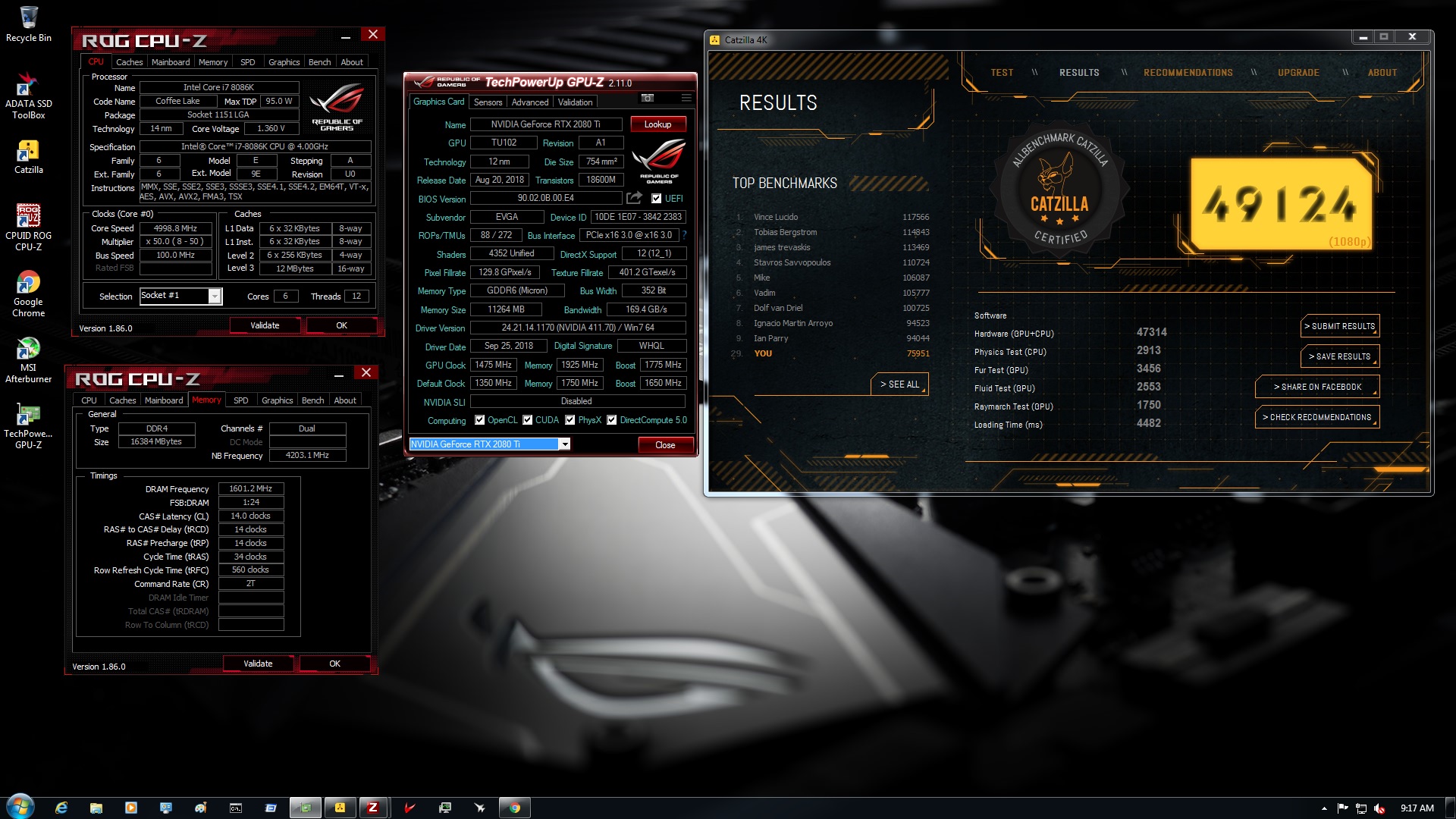Click the muted volume tray icon
The width and height of the screenshot is (1456, 819).
click(1380, 808)
